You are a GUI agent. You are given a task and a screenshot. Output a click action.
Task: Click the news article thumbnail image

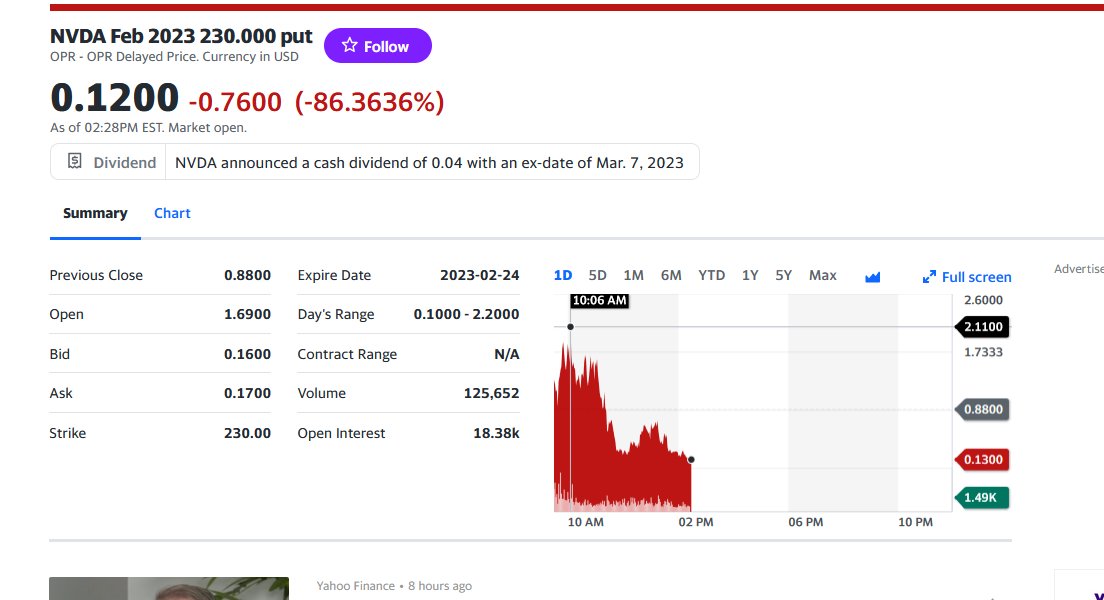[x=169, y=589]
